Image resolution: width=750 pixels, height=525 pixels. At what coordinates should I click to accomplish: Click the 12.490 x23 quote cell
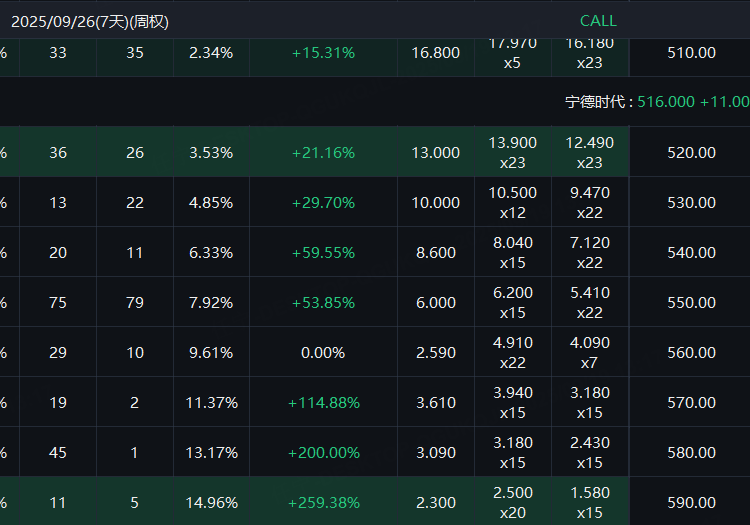coord(590,153)
